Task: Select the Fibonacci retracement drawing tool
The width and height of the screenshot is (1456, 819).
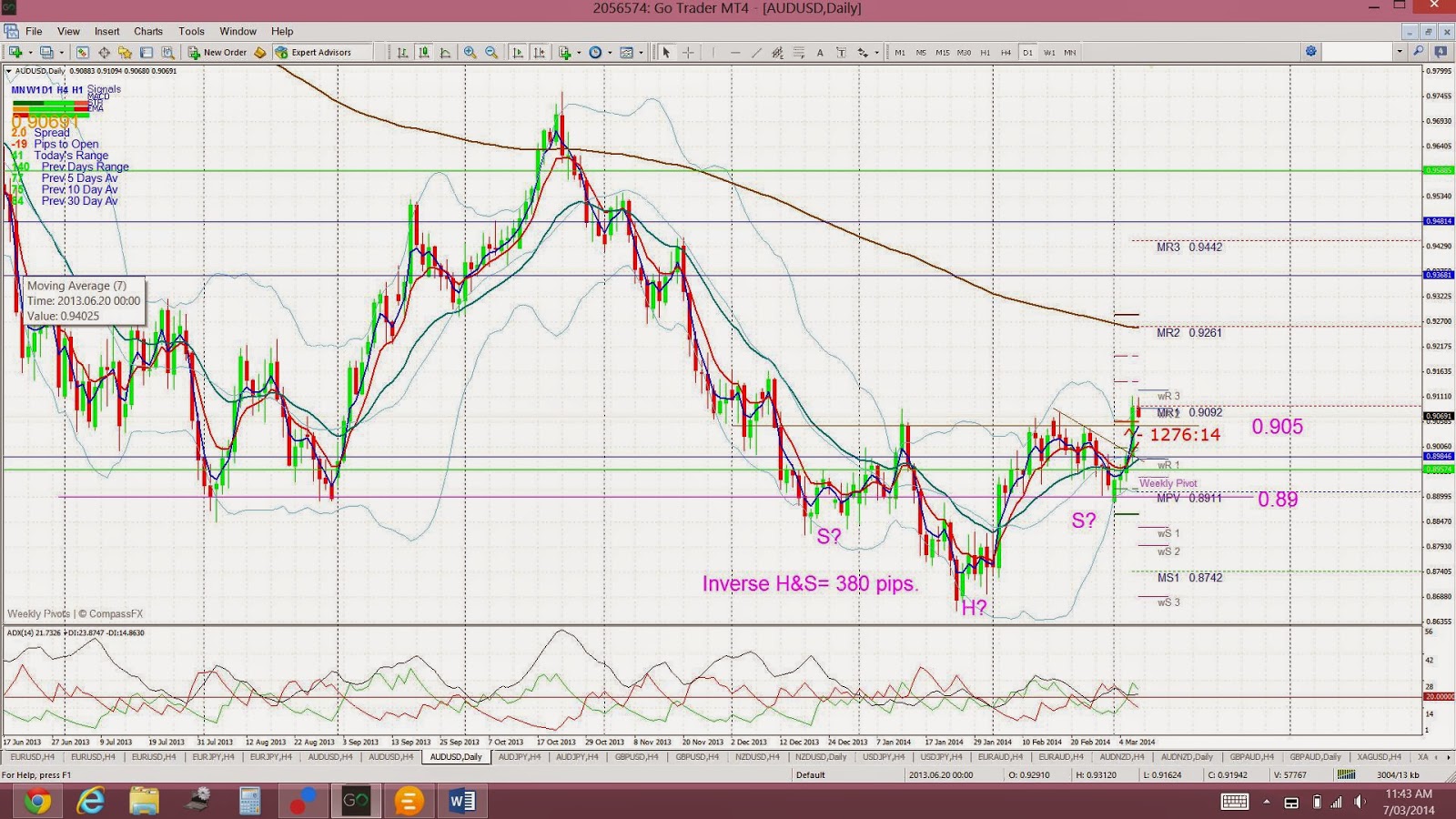Action: [799, 52]
